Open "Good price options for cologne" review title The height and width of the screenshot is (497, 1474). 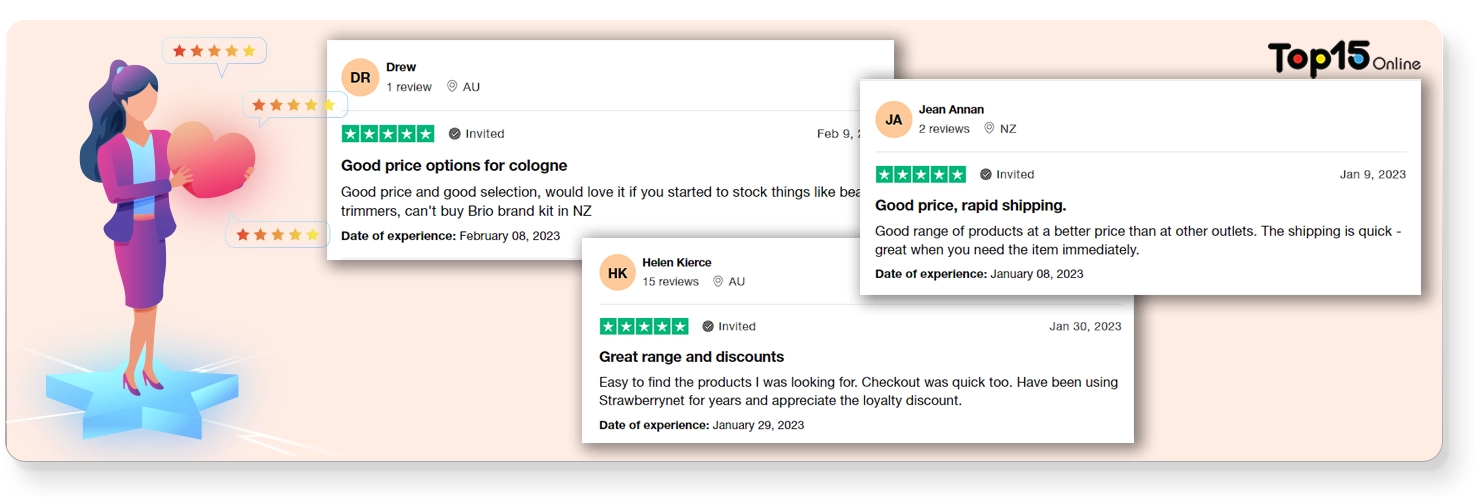click(454, 165)
